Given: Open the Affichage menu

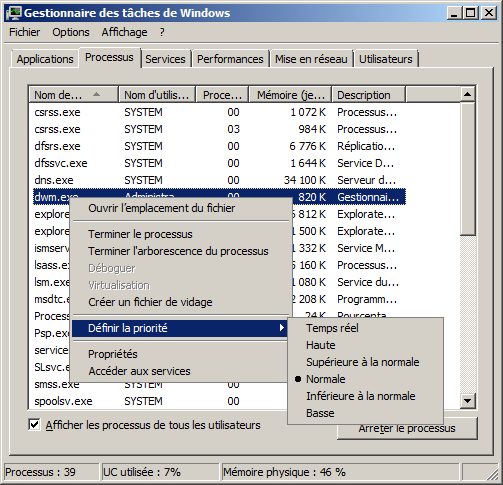Looking at the screenshot, I should coord(124,32).
